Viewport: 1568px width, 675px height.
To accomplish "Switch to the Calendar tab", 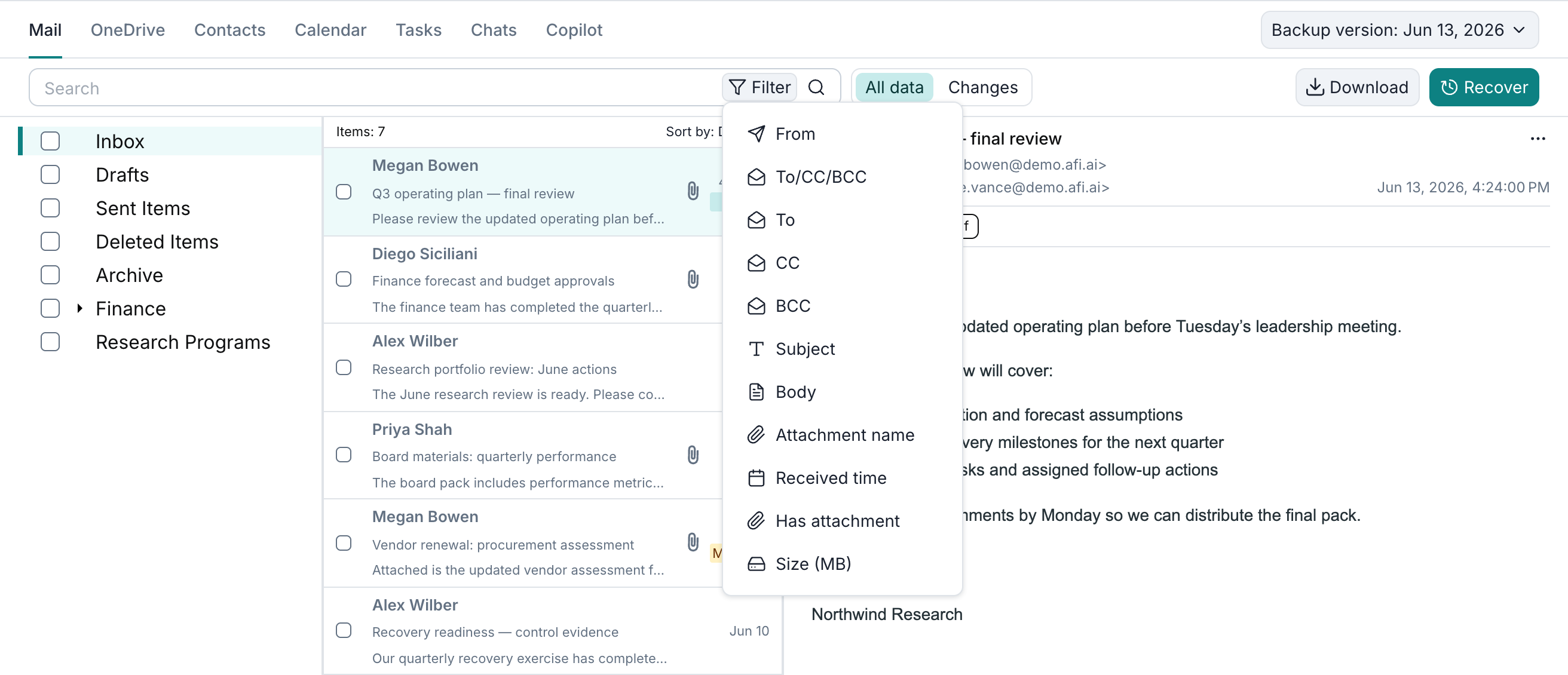I will pos(330,30).
